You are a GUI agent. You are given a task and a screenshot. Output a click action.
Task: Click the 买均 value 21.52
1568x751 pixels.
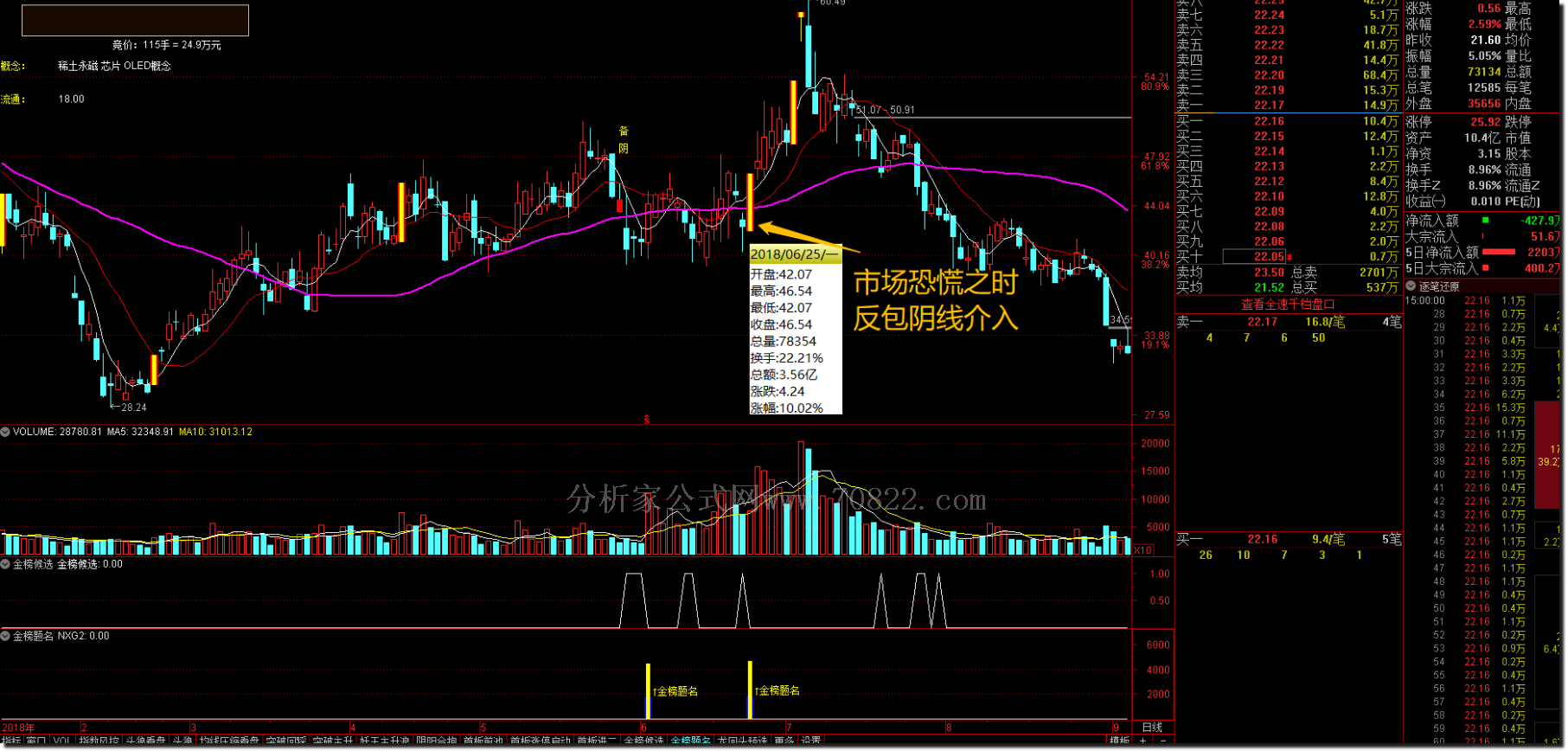(x=1269, y=287)
